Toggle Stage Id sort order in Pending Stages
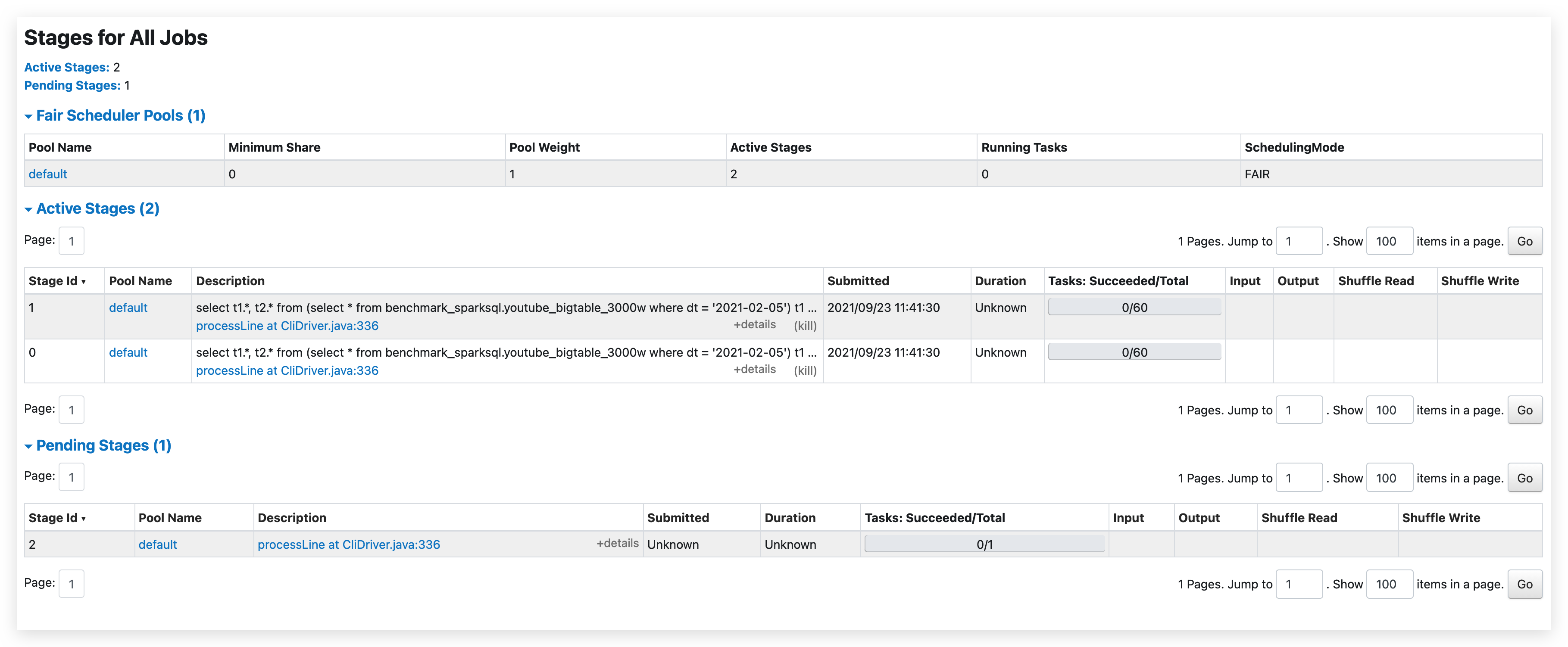 [56, 517]
